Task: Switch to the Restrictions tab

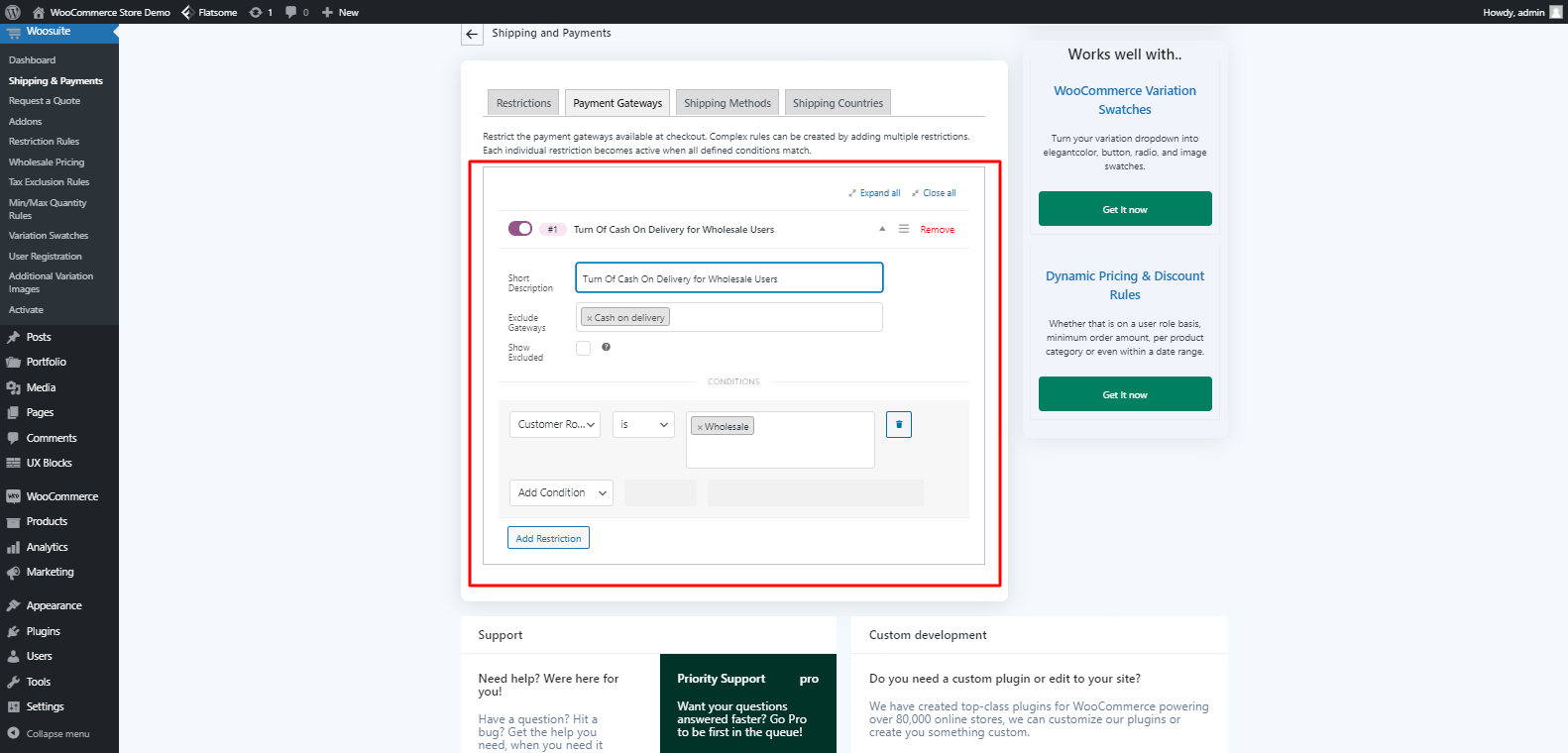Action: pyautogui.click(x=523, y=103)
